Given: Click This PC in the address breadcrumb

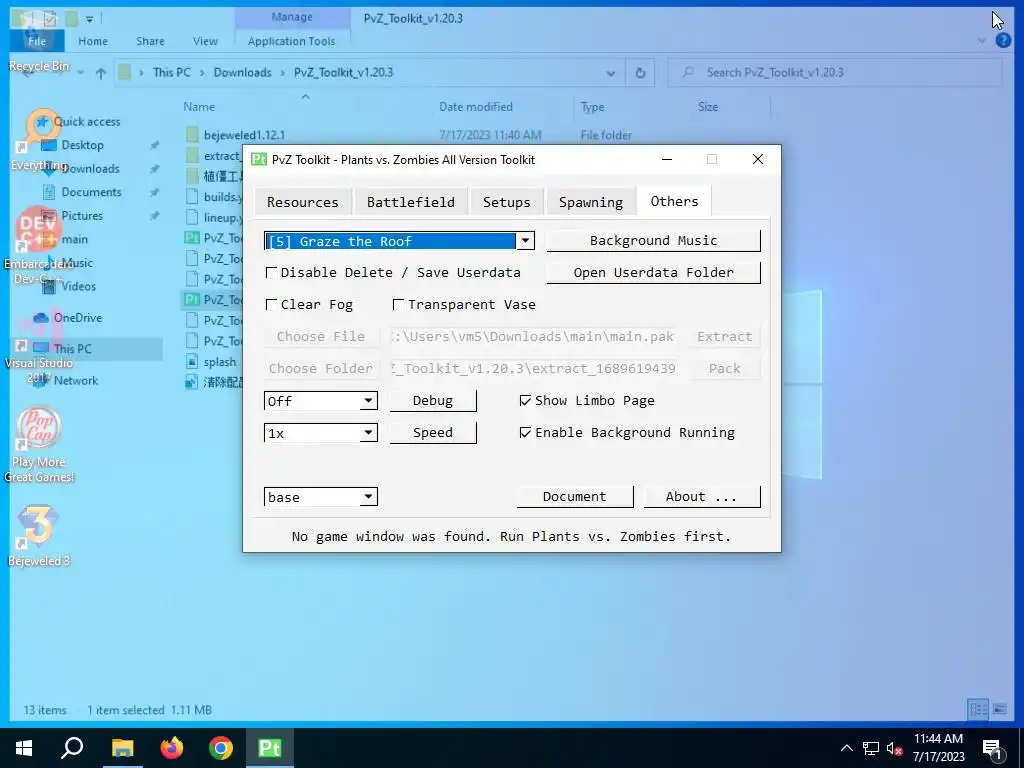Looking at the screenshot, I should (172, 72).
